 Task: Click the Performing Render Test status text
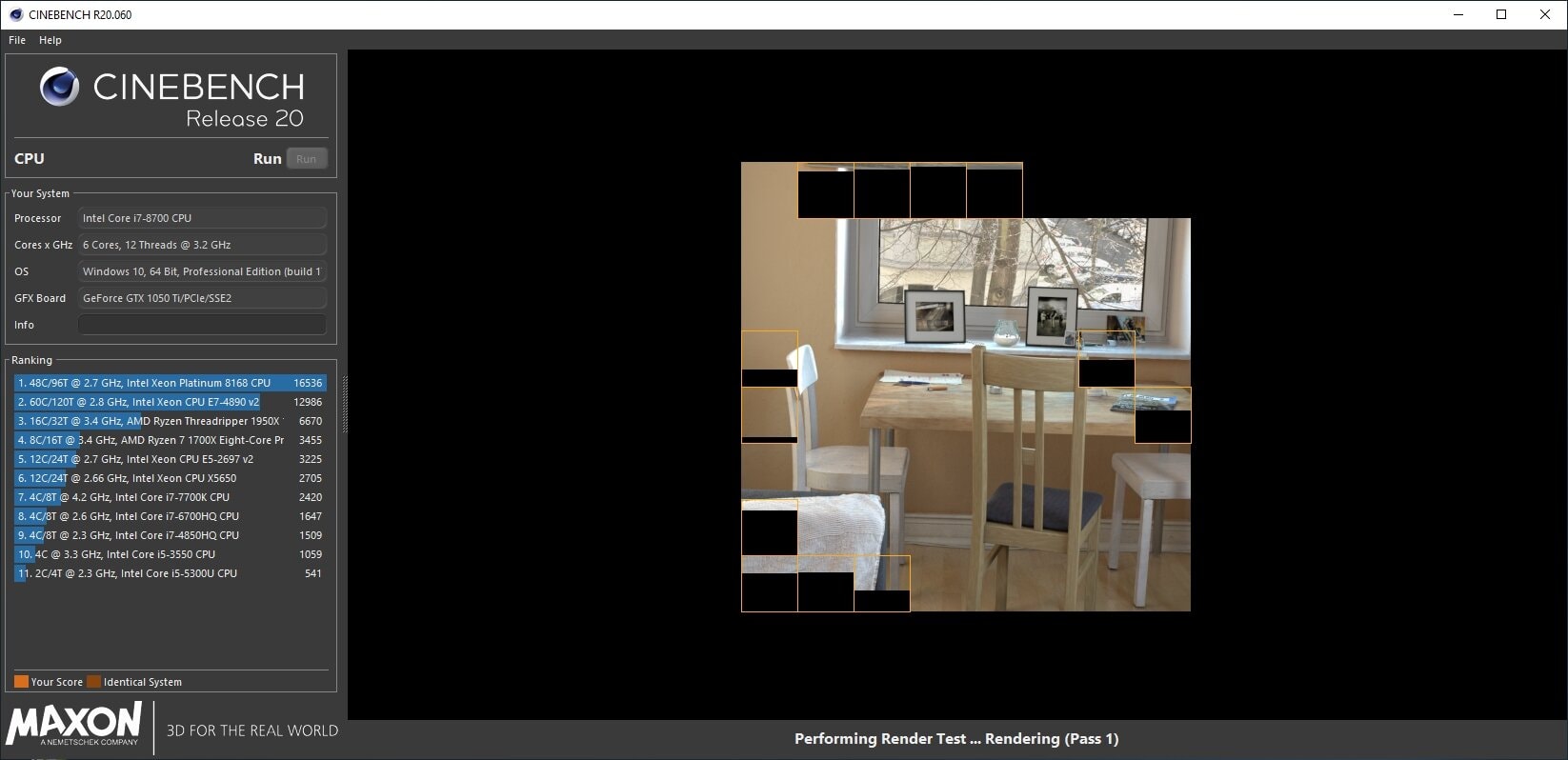tap(956, 739)
